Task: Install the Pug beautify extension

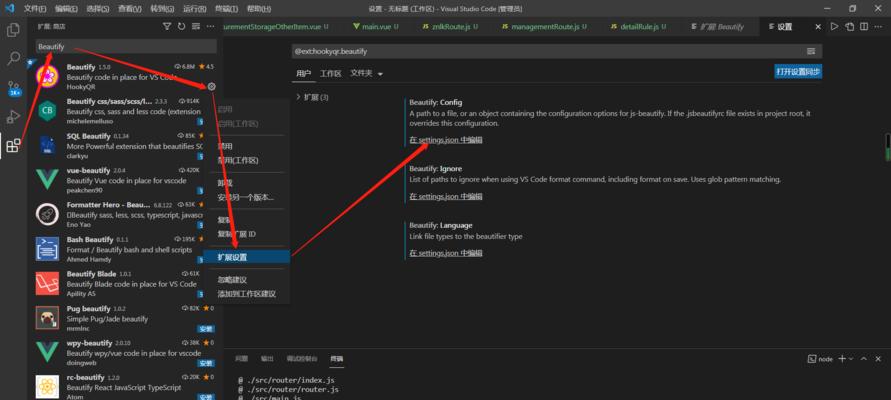Action: (206, 329)
